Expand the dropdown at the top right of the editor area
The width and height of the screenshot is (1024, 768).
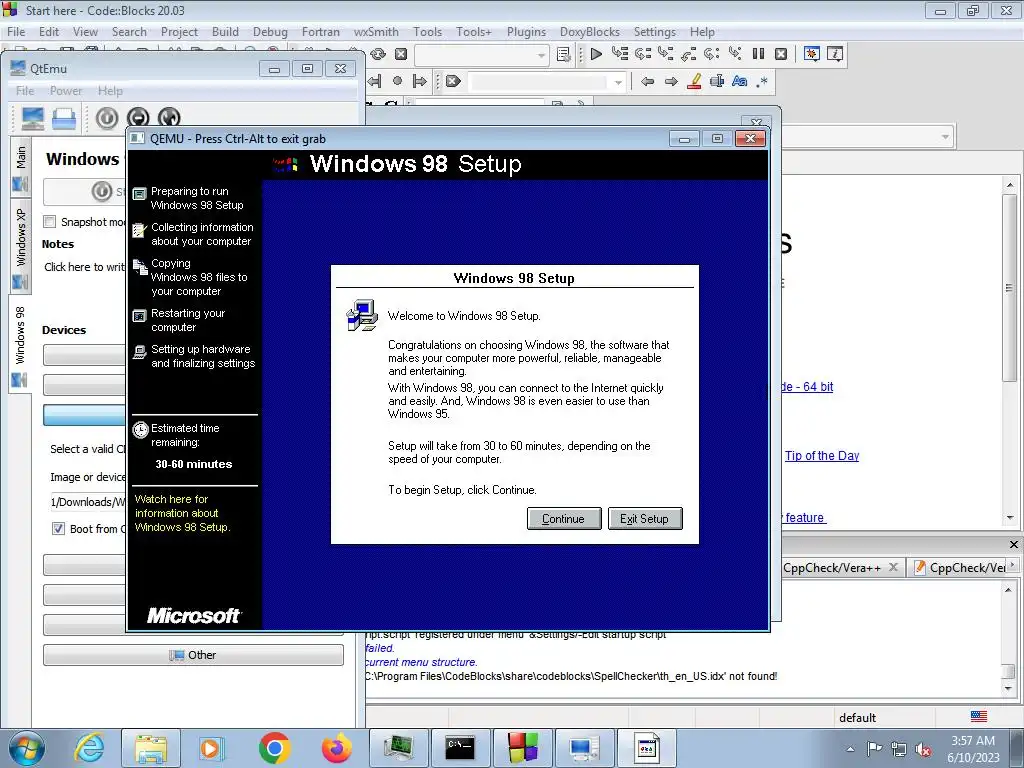pyautogui.click(x=945, y=136)
